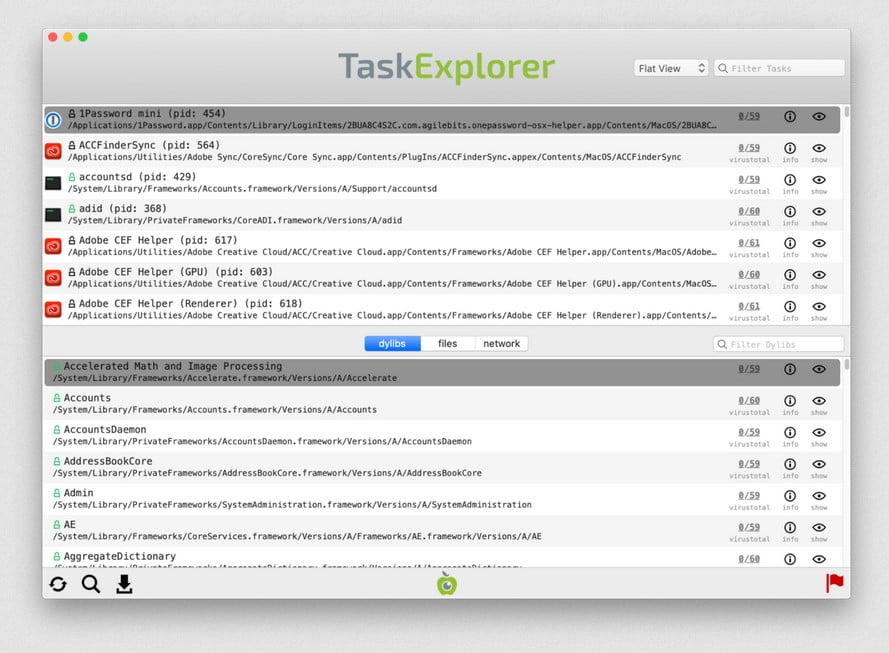
Task: Open info for the AE dylib
Action: pyautogui.click(x=790, y=528)
